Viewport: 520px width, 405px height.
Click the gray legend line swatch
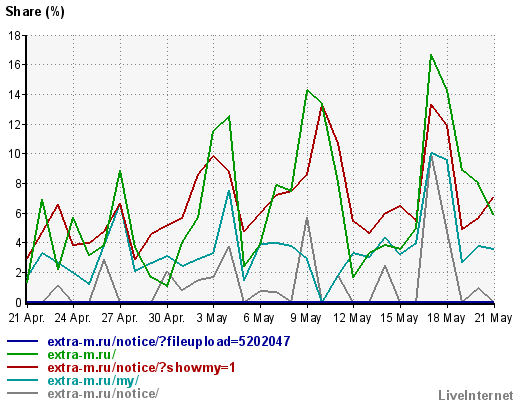(23, 393)
